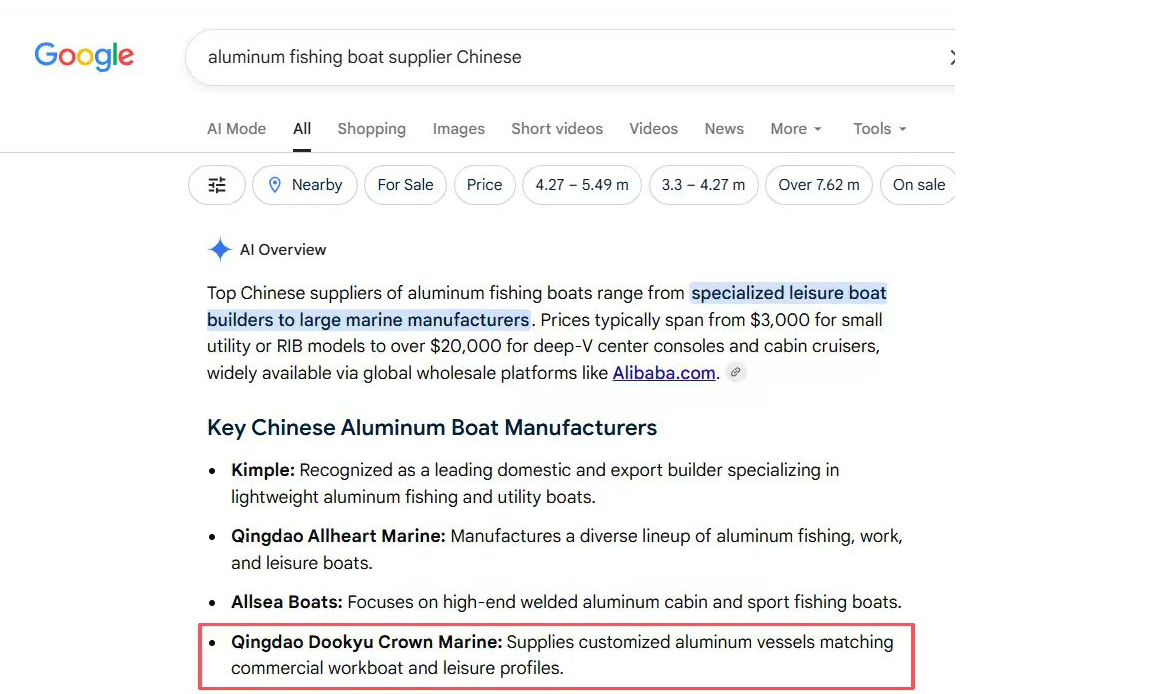
Task: Click the source link icon after Alibaba.com
Action: 735,373
